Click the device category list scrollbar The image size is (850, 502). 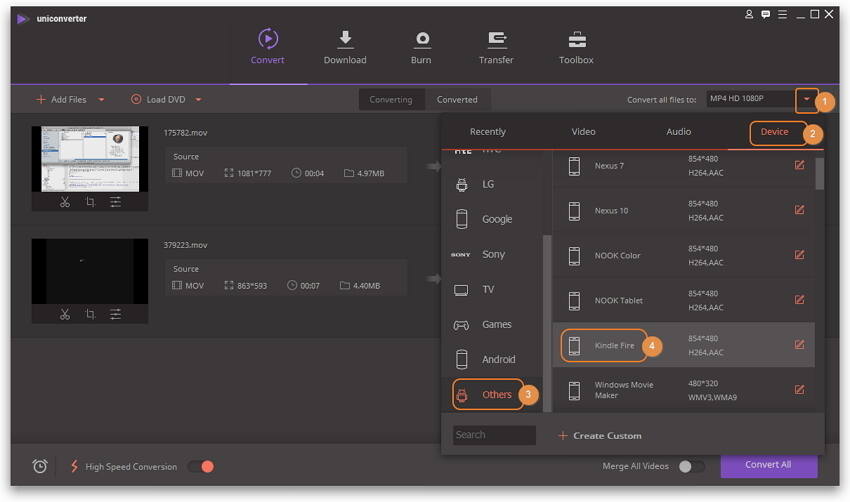[x=547, y=323]
